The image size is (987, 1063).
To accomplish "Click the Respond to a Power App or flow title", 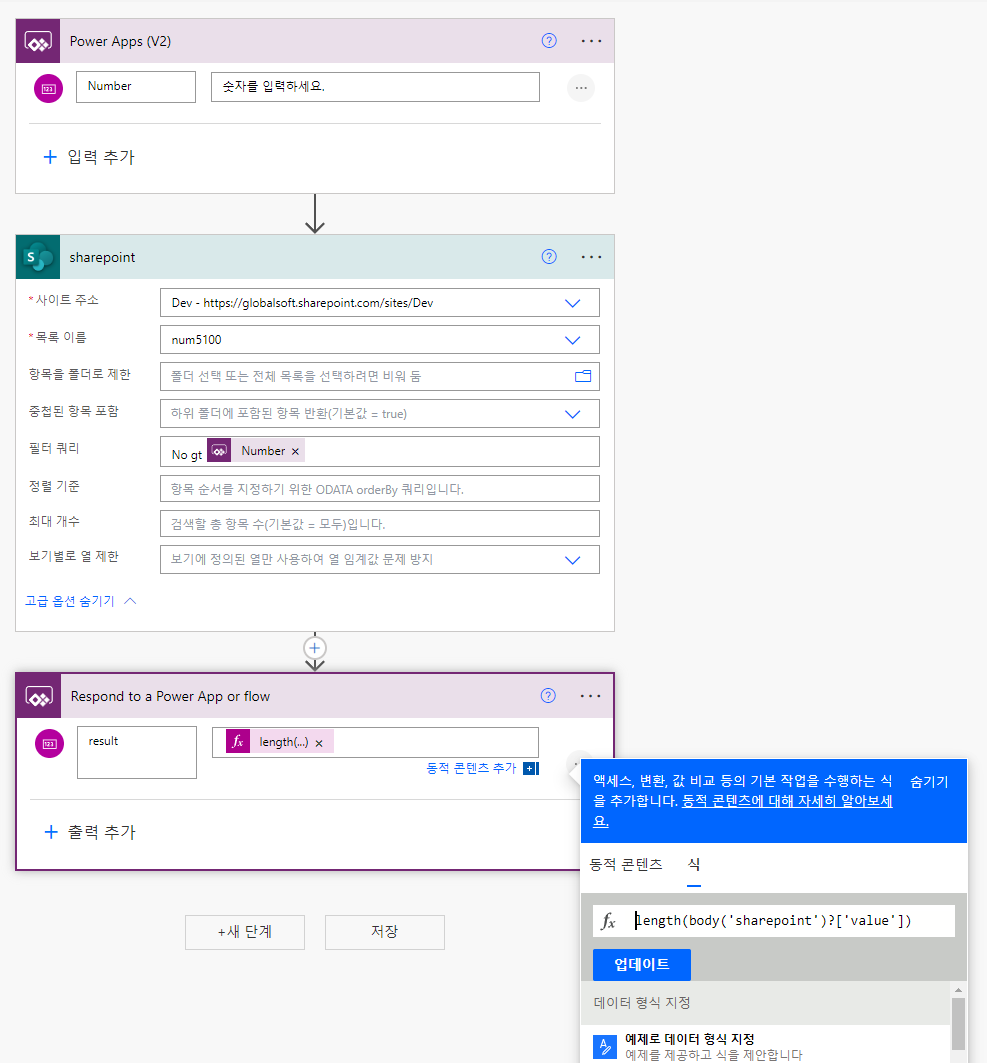I will coord(170,696).
